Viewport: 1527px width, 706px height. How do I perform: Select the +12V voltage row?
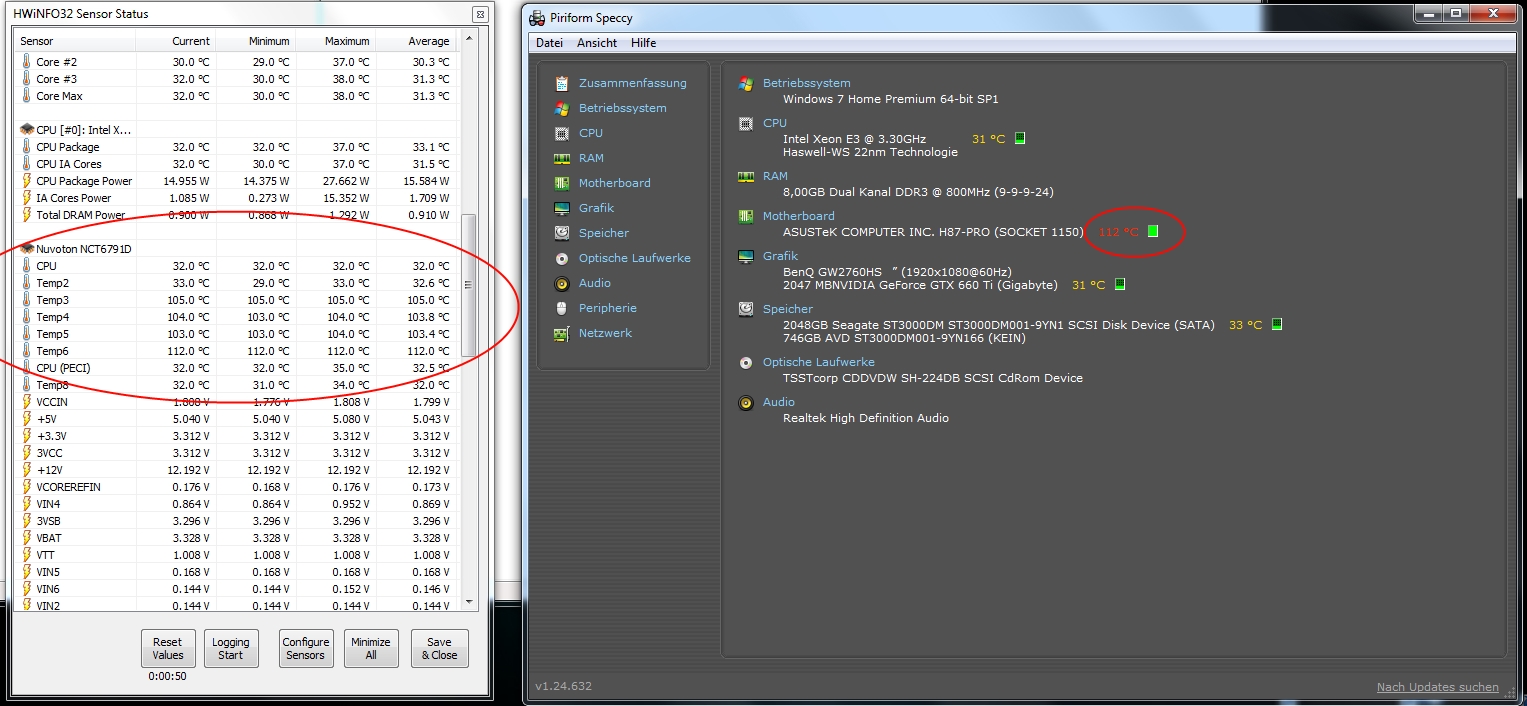click(x=237, y=470)
